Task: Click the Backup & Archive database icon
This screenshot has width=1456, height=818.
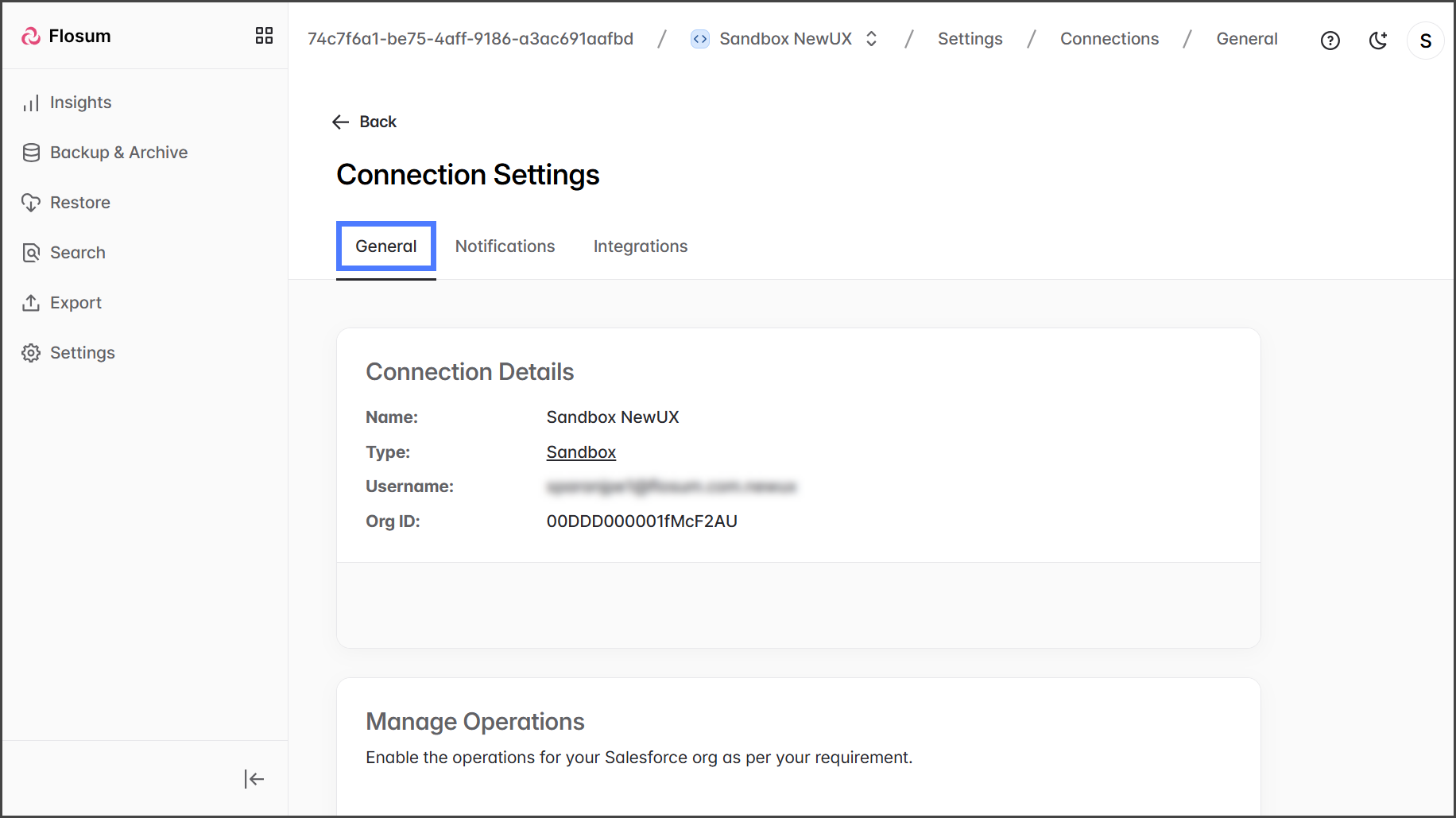Action: click(31, 153)
